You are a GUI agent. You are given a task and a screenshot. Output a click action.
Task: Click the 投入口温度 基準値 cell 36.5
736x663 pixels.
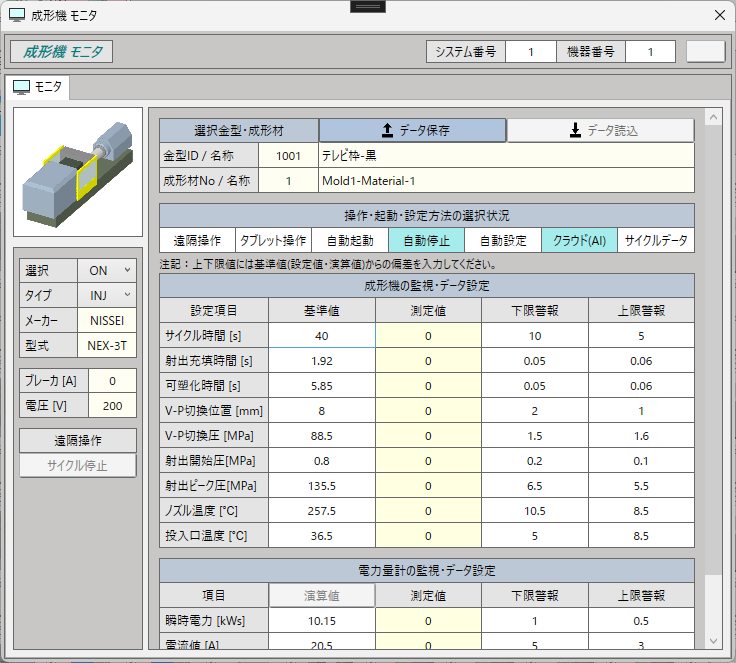click(322, 536)
